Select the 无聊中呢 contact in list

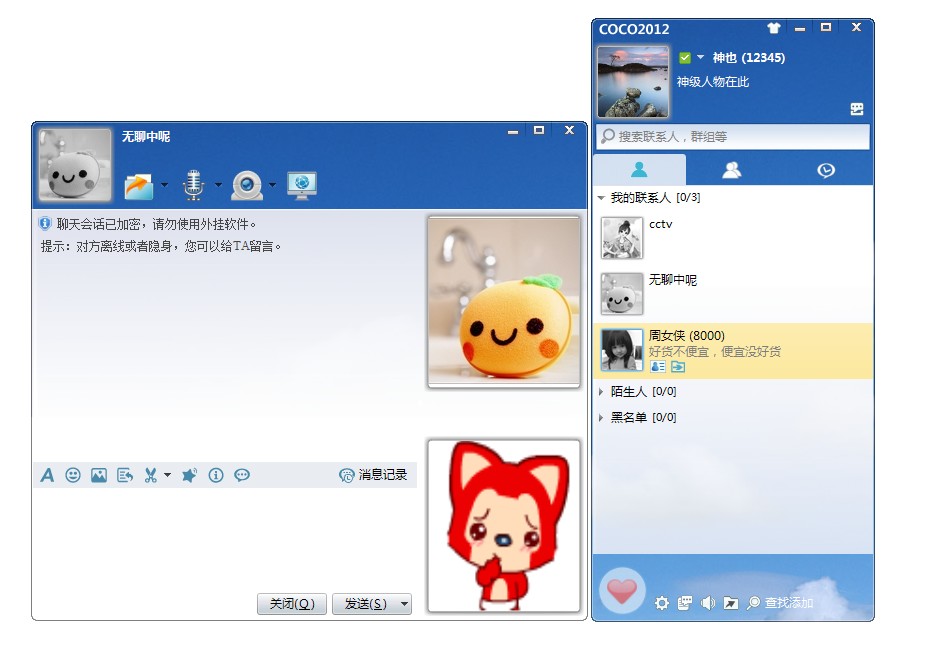point(733,294)
